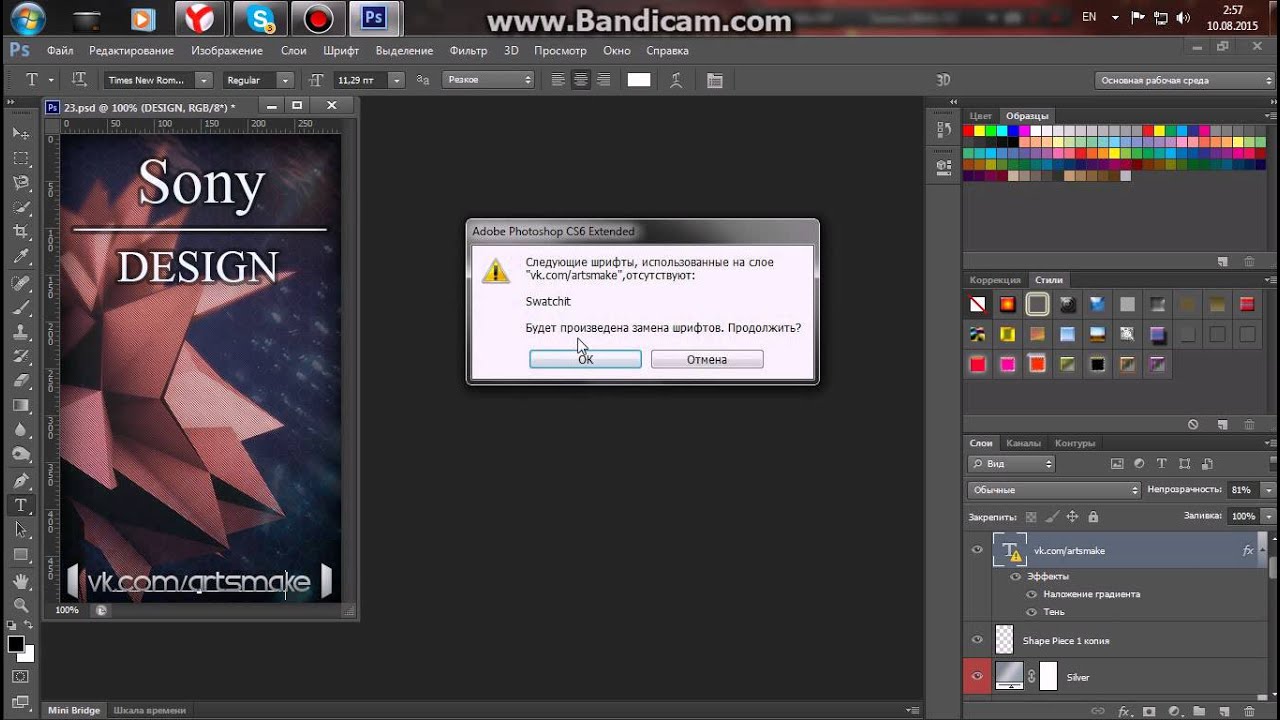The image size is (1280, 720).
Task: Open the Шкала времени timeline tab
Action: (x=149, y=710)
